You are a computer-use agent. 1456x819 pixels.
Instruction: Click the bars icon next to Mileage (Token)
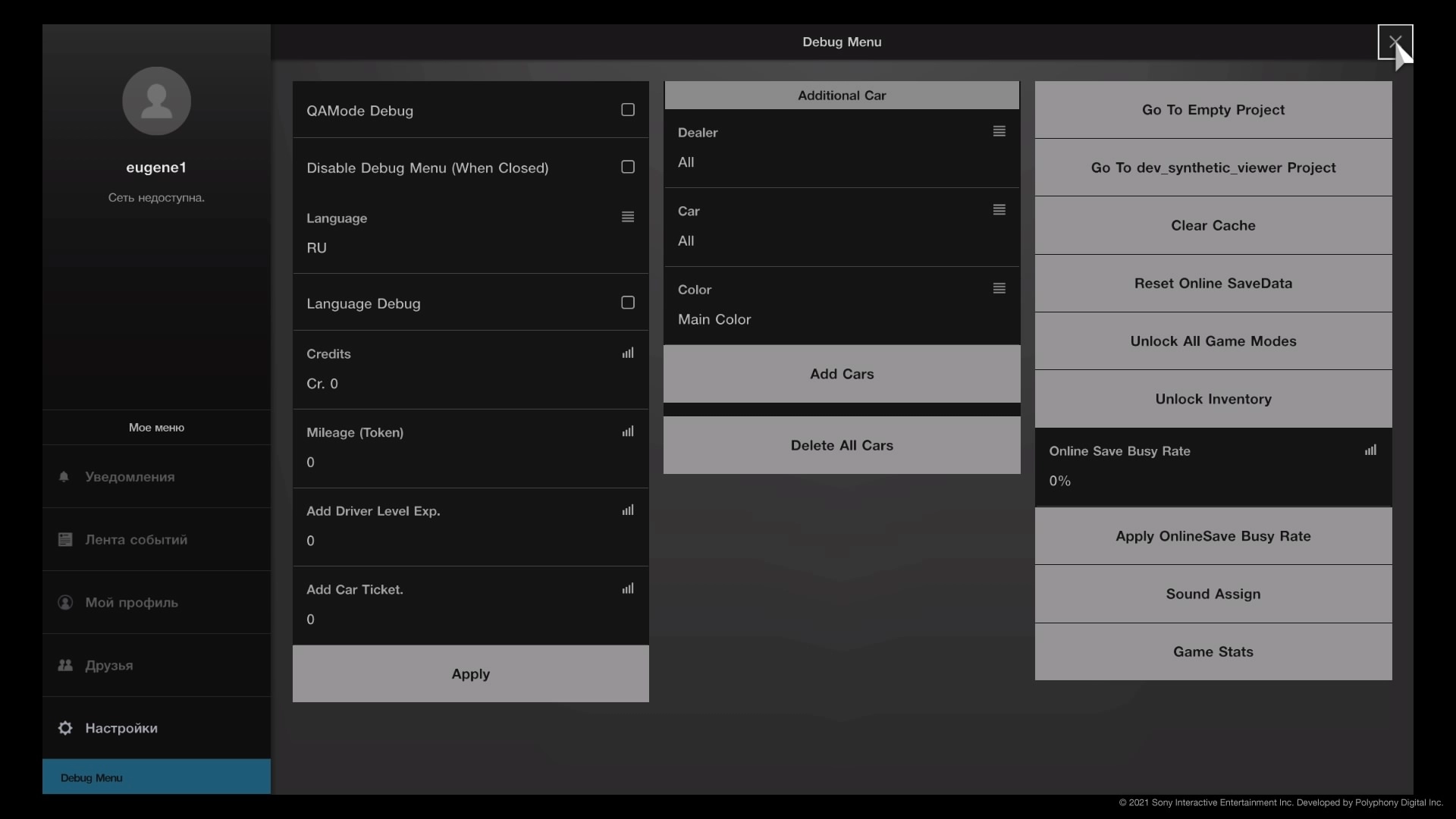coord(628,431)
